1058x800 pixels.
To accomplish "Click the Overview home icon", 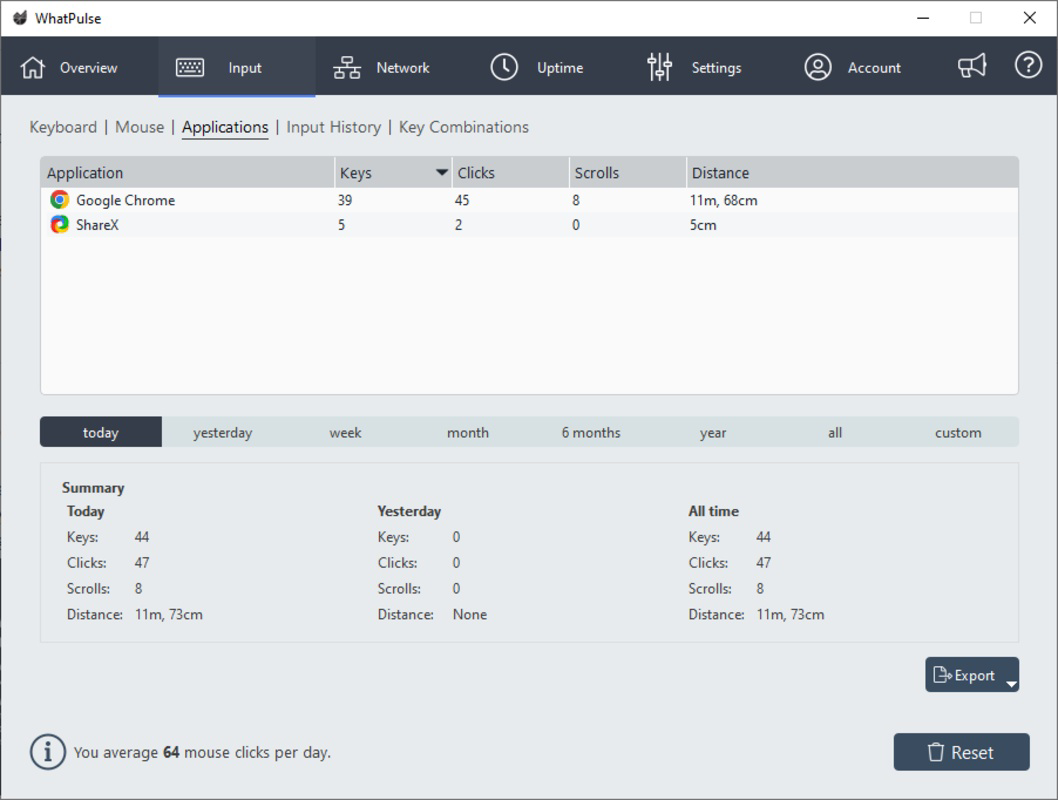I will click(32, 67).
